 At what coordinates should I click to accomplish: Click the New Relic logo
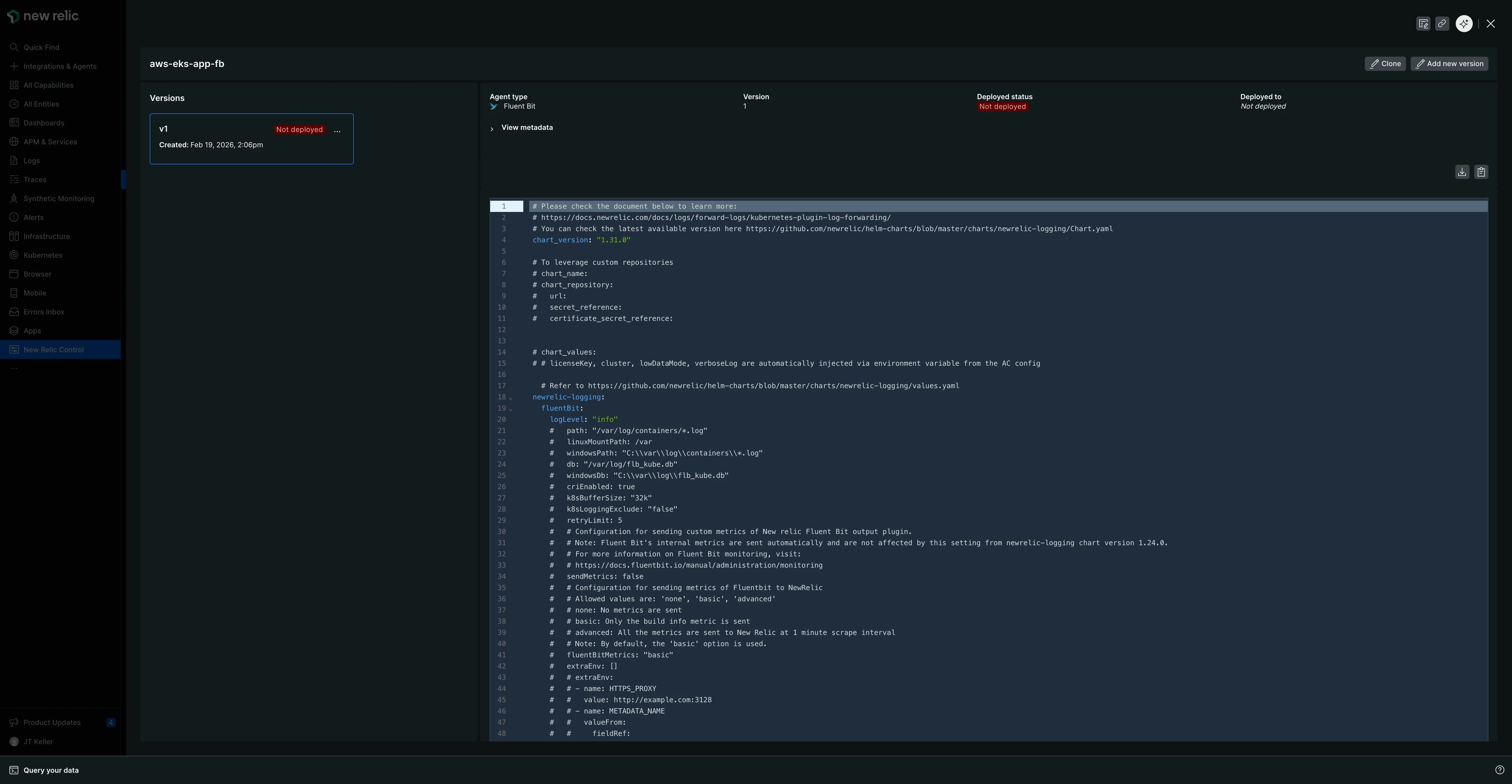pos(44,17)
